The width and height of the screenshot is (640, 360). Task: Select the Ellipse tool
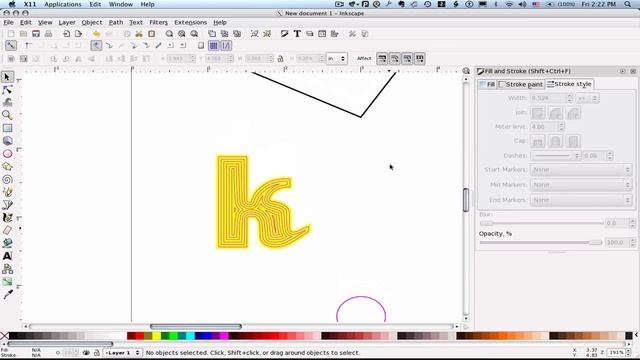(7, 154)
